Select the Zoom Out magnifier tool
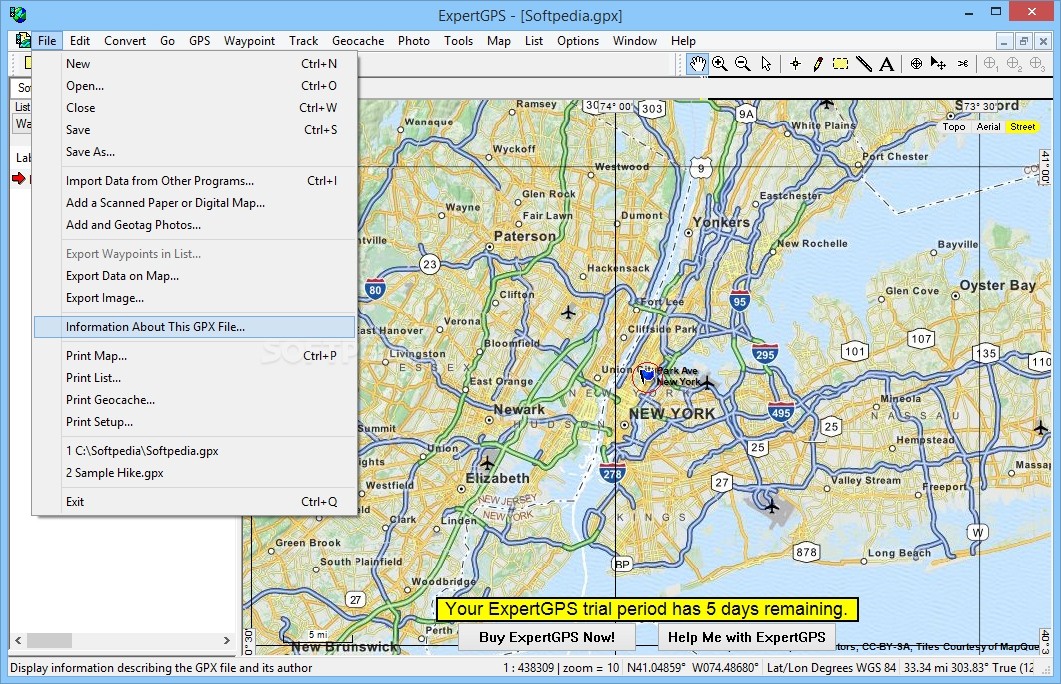1061x684 pixels. point(743,64)
